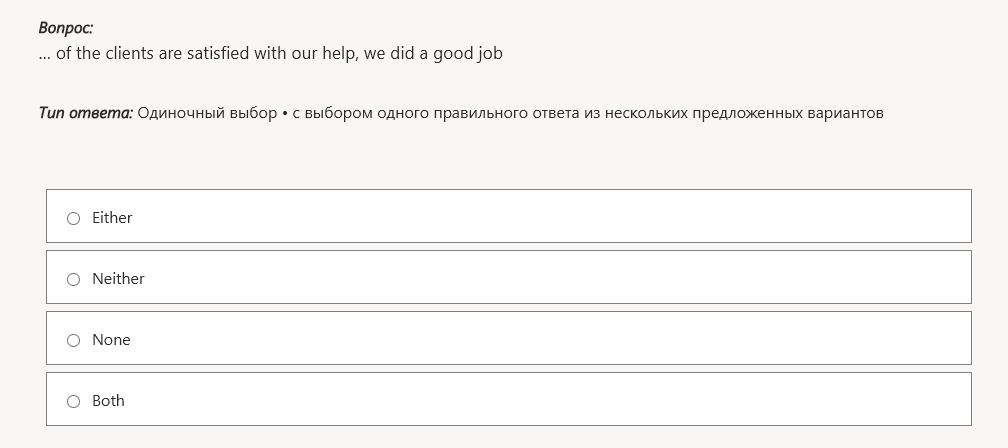Click the None answer label text

(x=111, y=340)
